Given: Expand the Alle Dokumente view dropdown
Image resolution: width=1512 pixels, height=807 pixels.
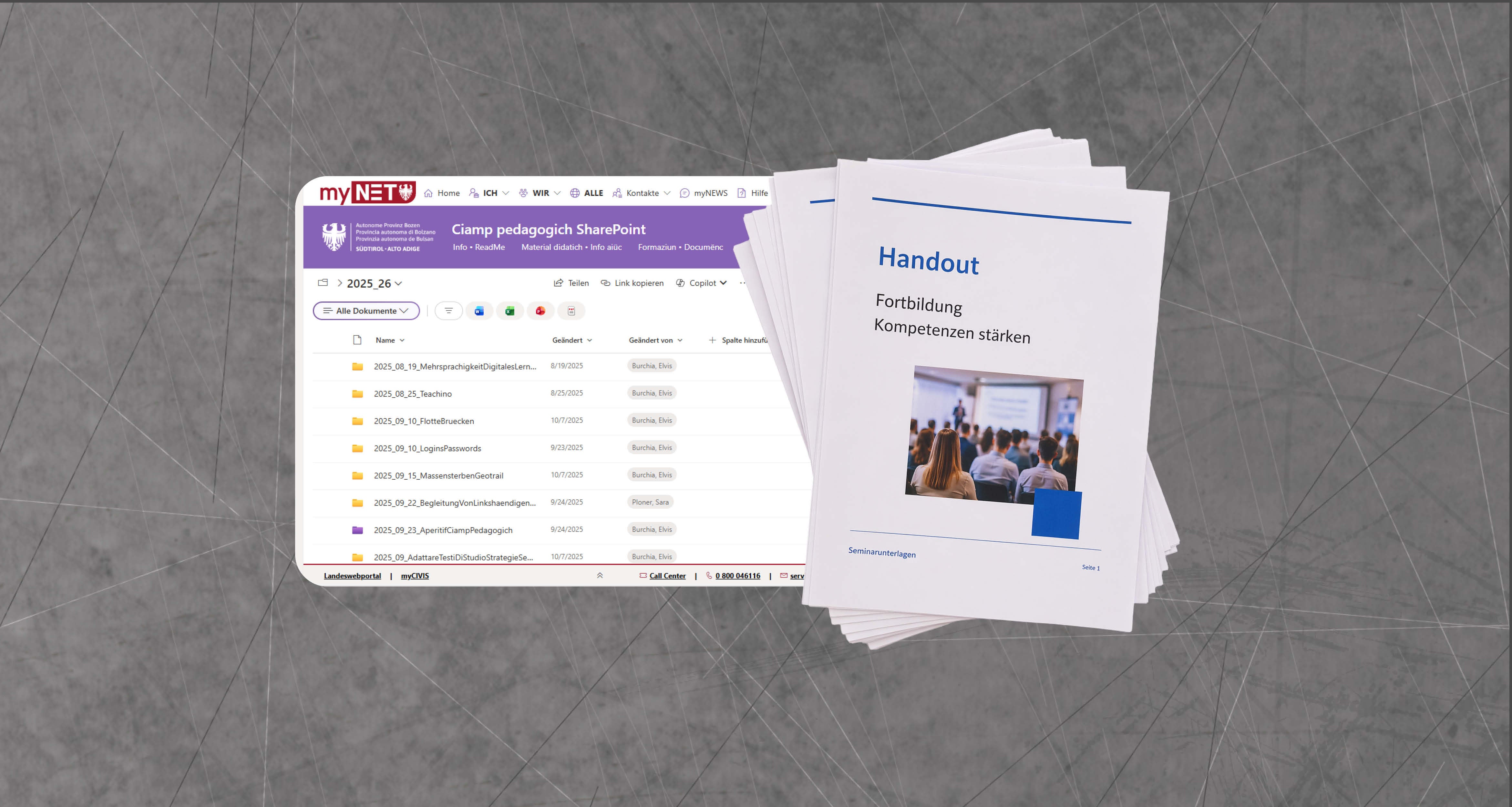Looking at the screenshot, I should [366, 311].
